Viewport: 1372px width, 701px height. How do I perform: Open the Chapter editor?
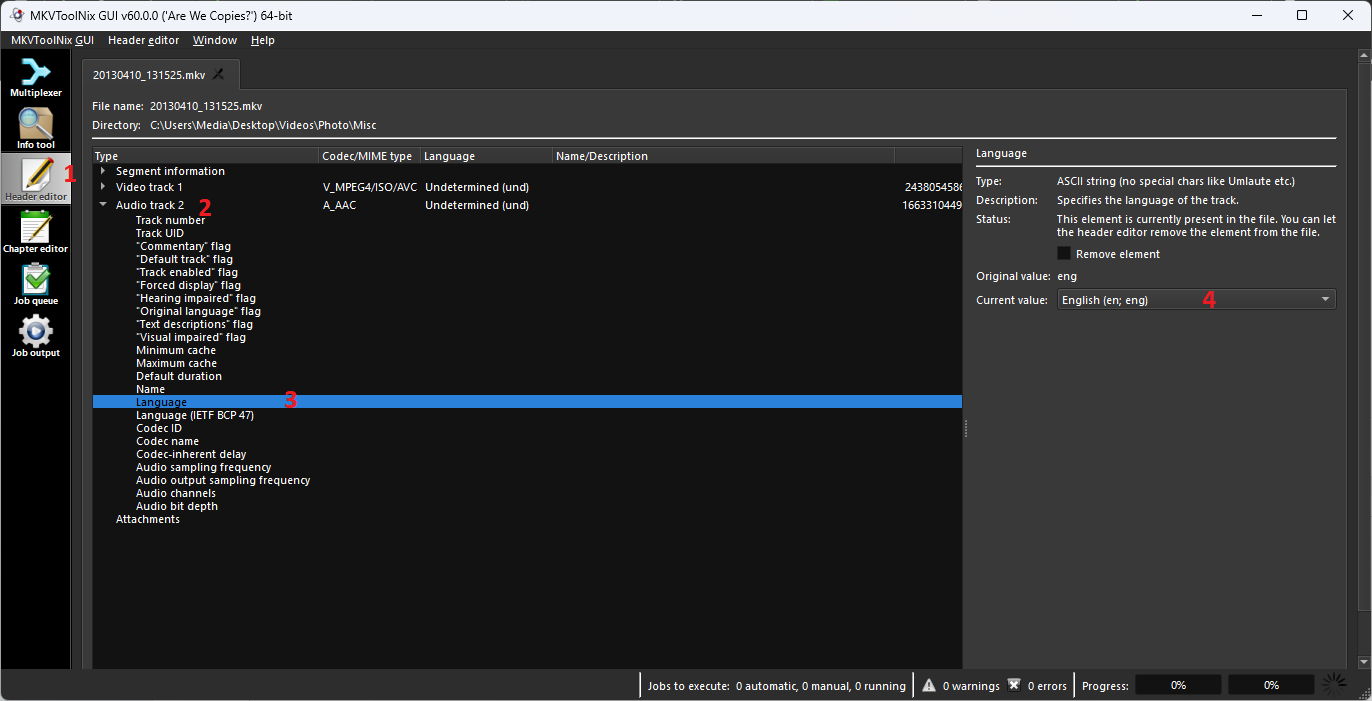click(x=35, y=232)
